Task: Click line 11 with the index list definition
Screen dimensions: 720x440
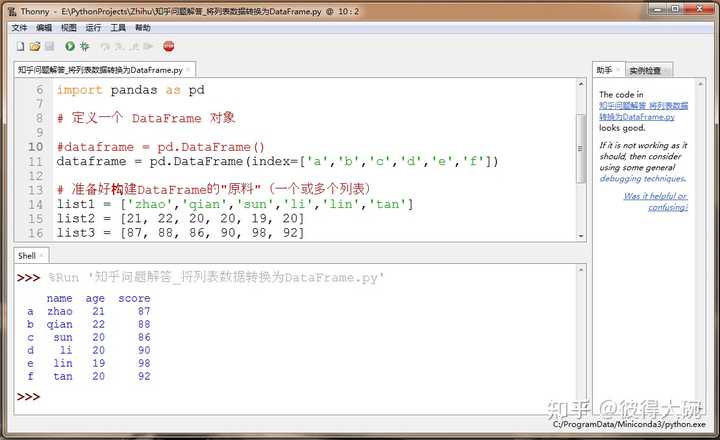Action: 277,161
